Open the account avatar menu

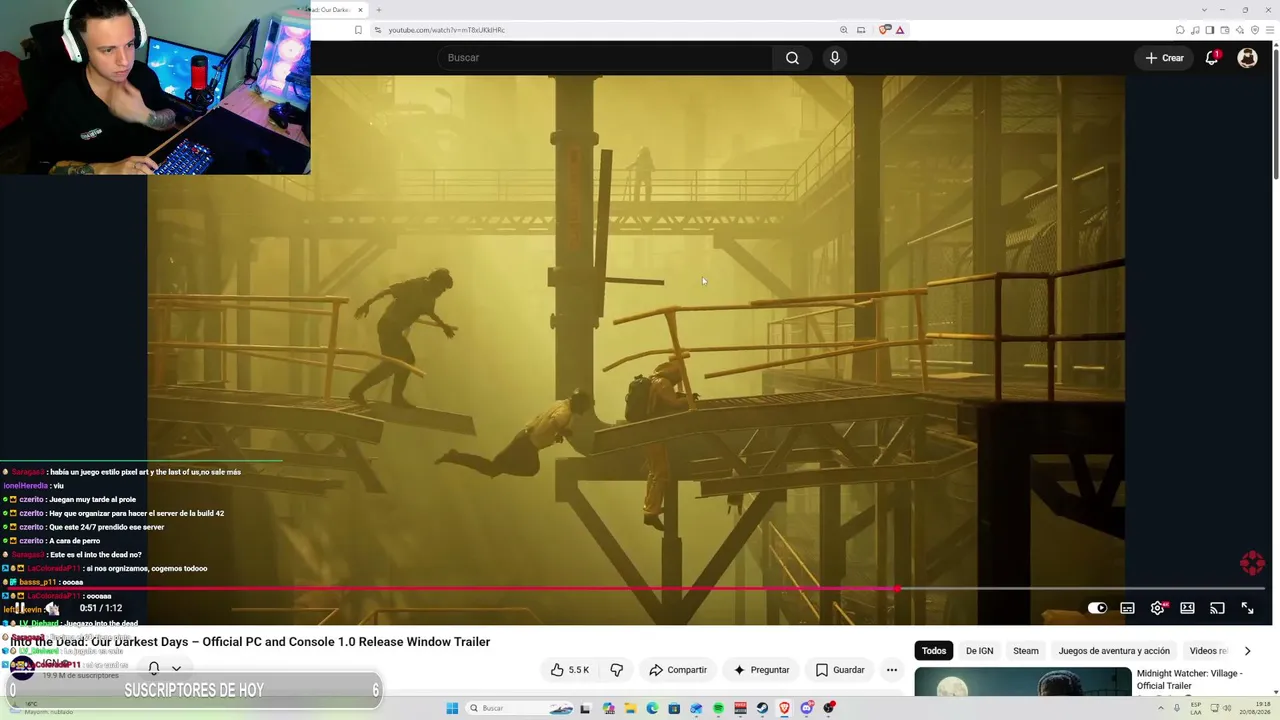[1247, 58]
